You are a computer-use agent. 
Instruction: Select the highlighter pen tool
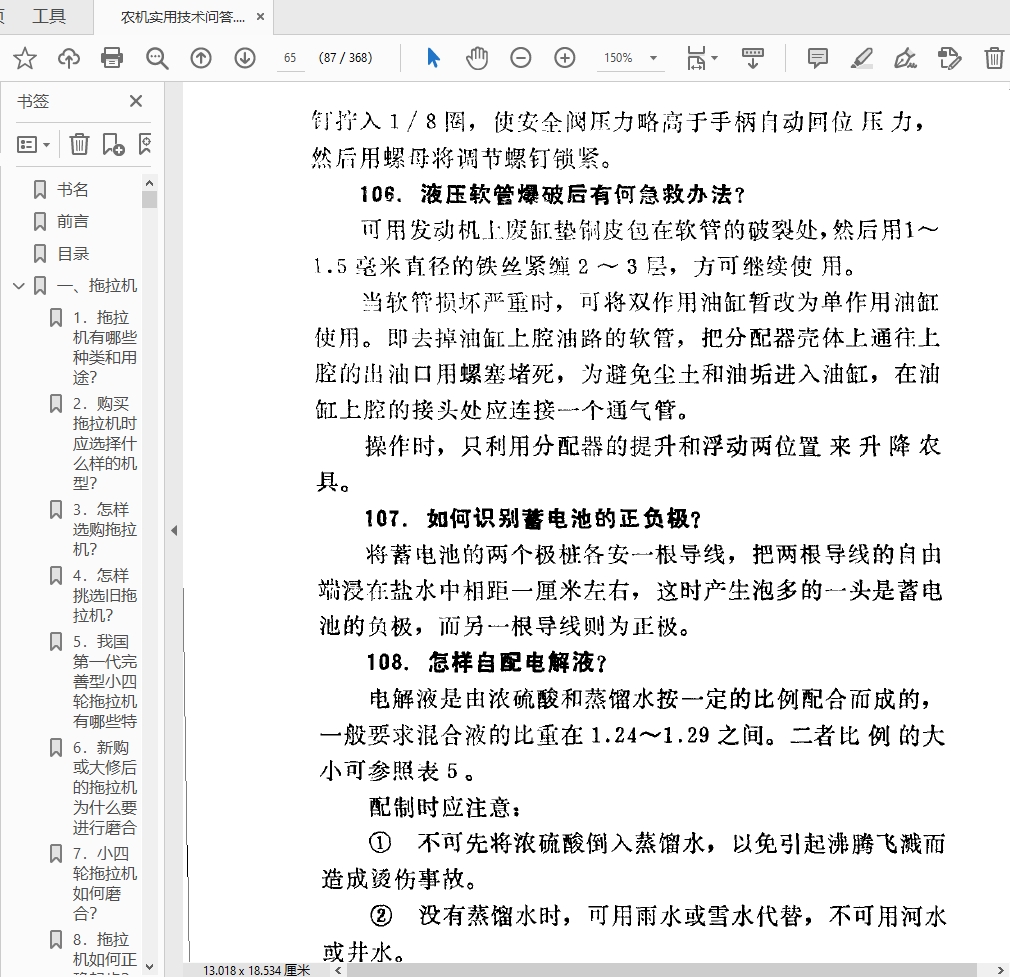[x=862, y=58]
